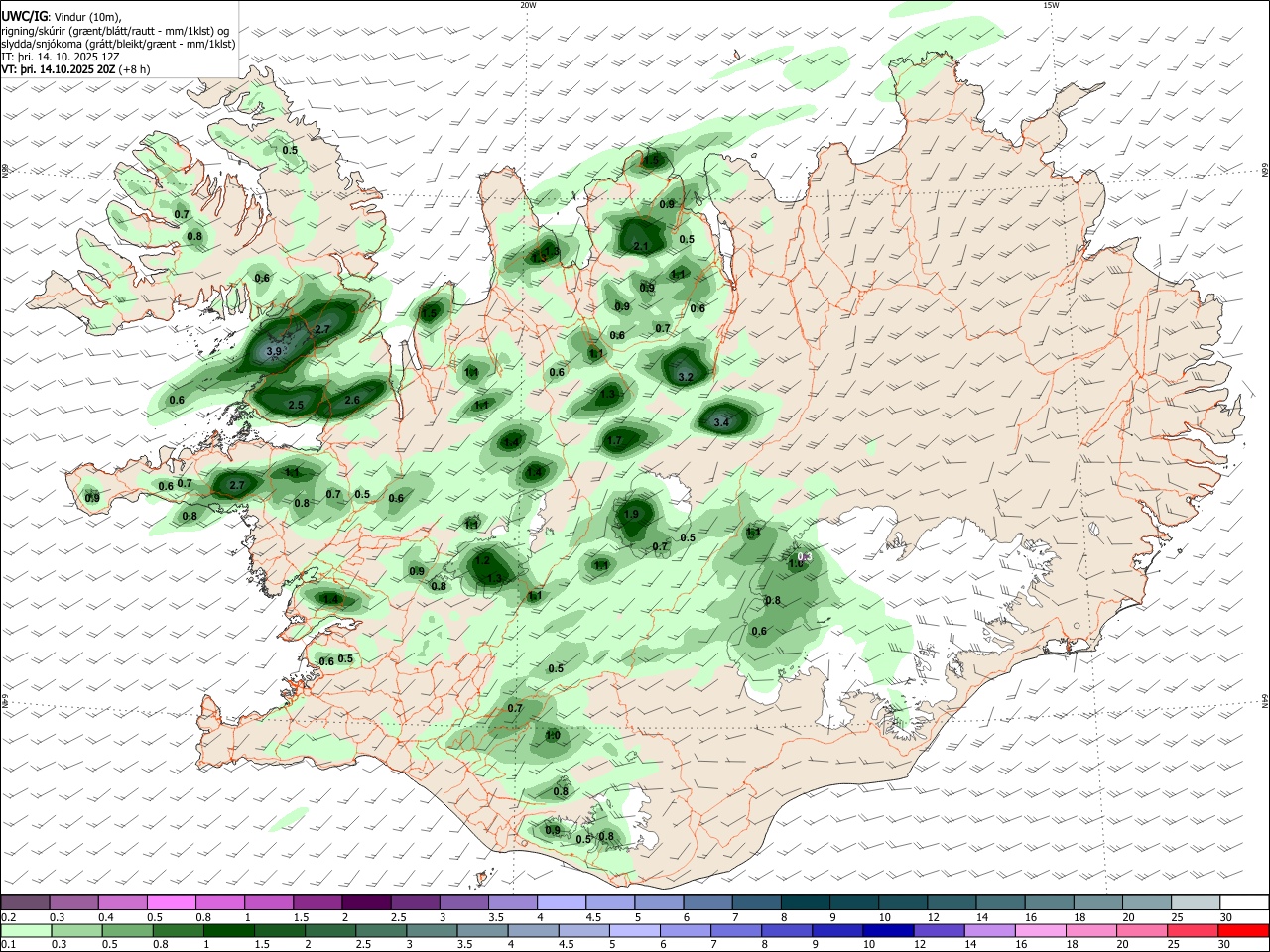Click the pure red swatch after 30
The image size is (1270, 952).
coord(1242,930)
